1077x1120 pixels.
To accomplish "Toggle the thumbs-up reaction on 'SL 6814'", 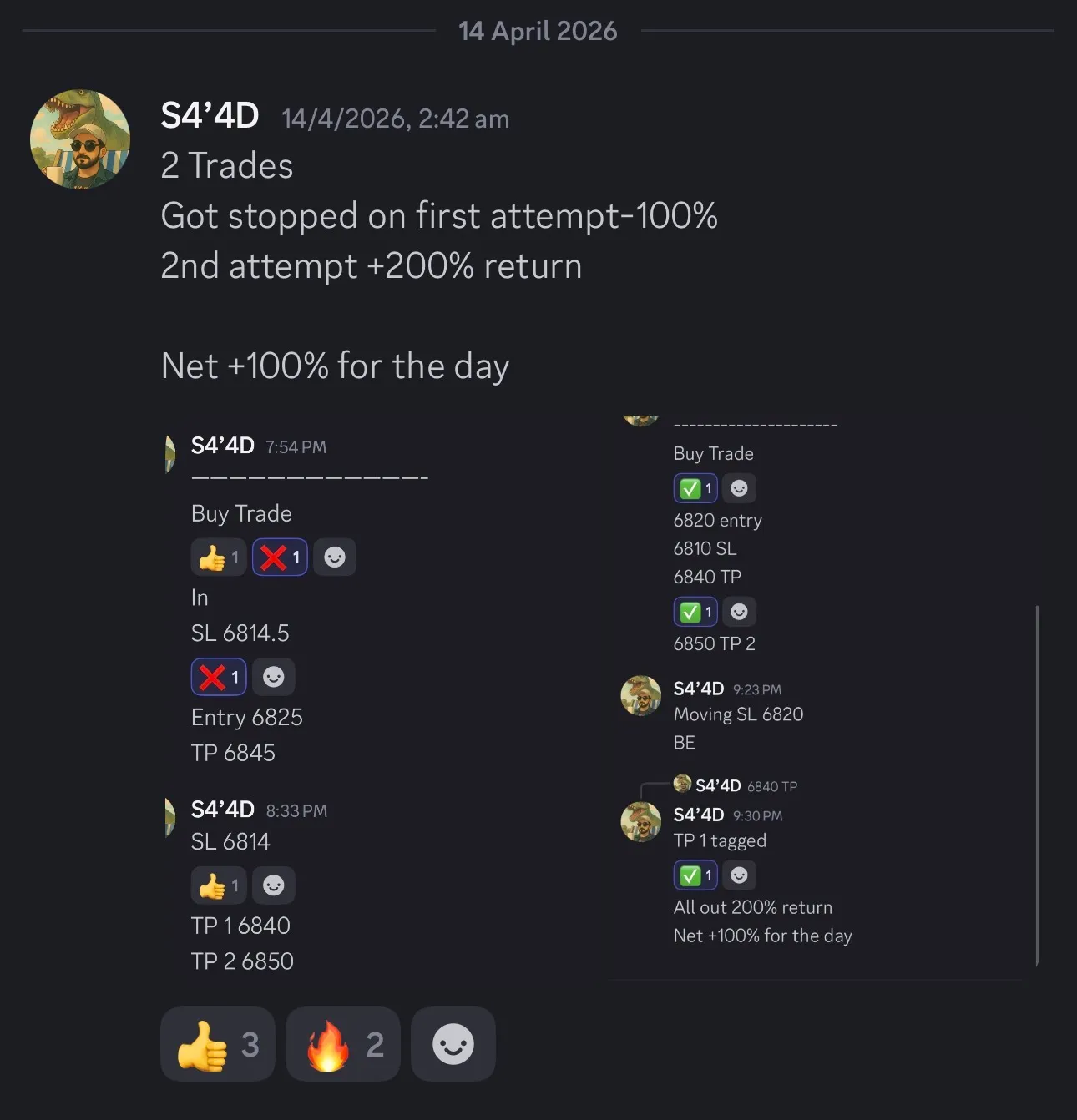I will pos(218,885).
